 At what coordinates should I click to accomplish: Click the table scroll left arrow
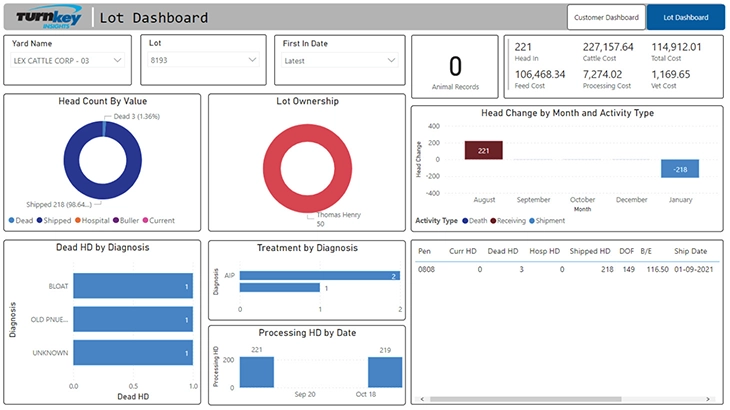422,399
